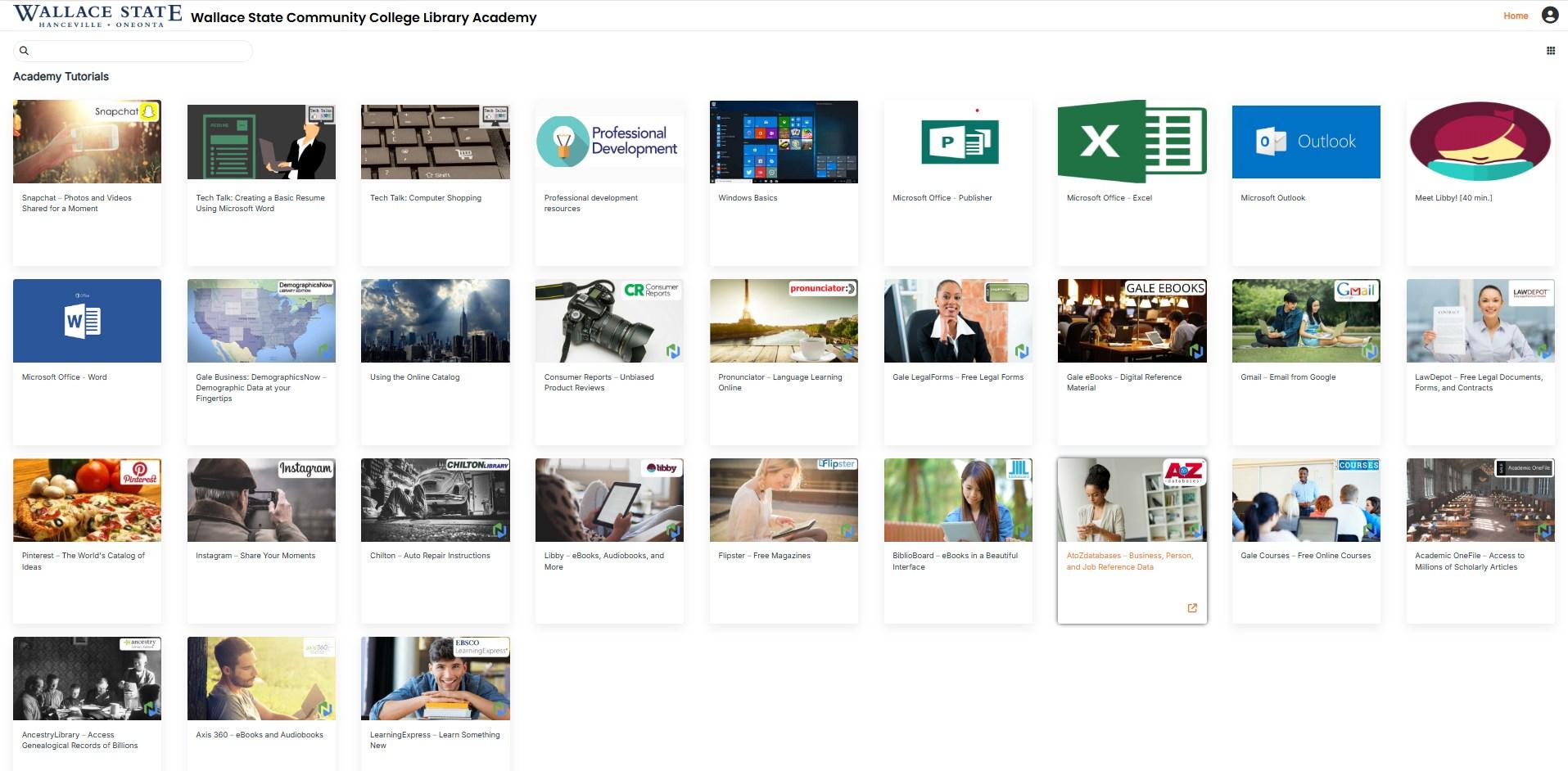The height and width of the screenshot is (771, 1568).
Task: Click 'Using the Online Catalog' text
Action: pyautogui.click(x=414, y=377)
